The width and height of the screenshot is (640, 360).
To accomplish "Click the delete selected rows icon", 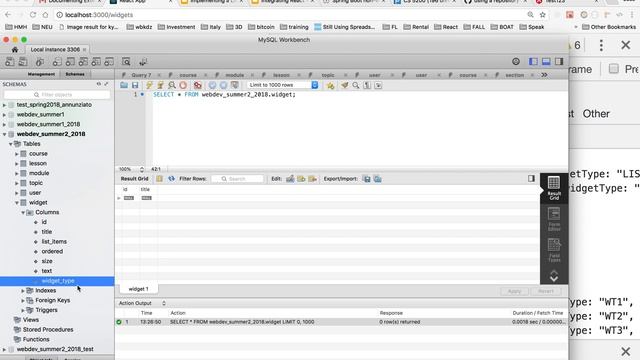I will click(x=312, y=179).
